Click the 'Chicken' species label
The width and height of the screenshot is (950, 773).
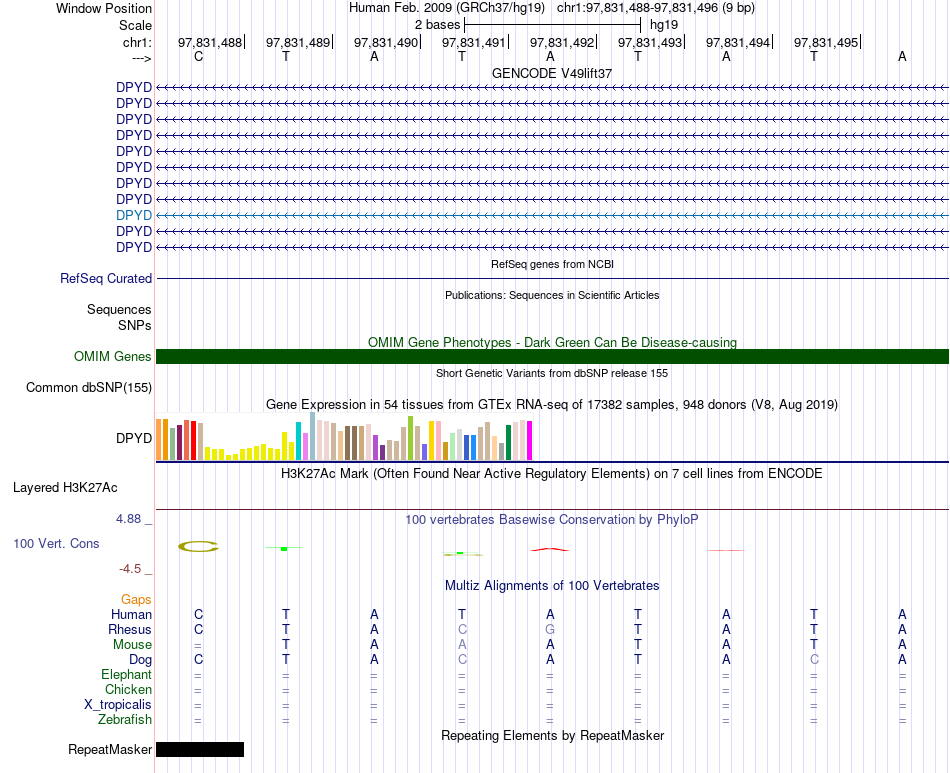coord(128,689)
